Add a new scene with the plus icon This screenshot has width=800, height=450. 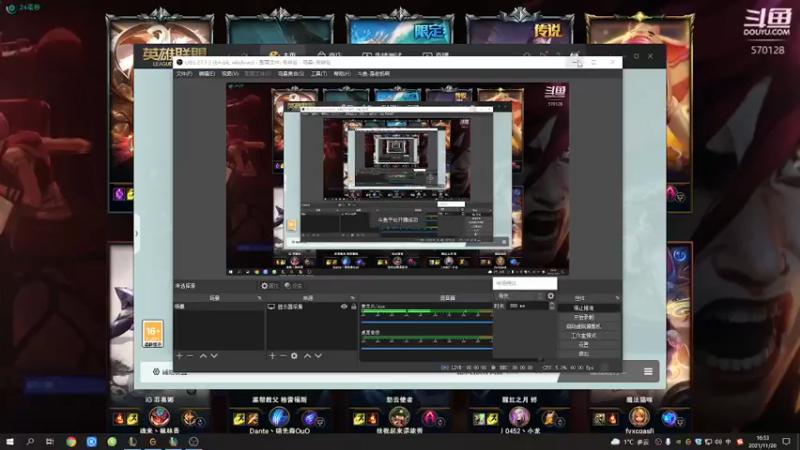[x=179, y=356]
